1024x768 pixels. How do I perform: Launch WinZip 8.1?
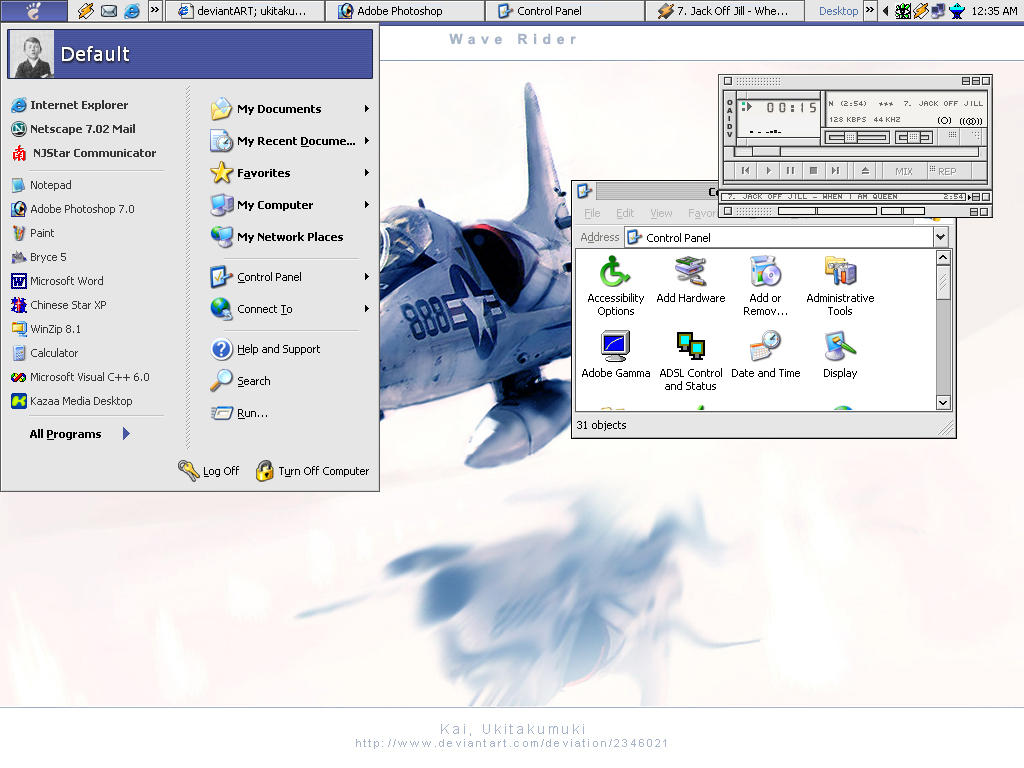46,329
